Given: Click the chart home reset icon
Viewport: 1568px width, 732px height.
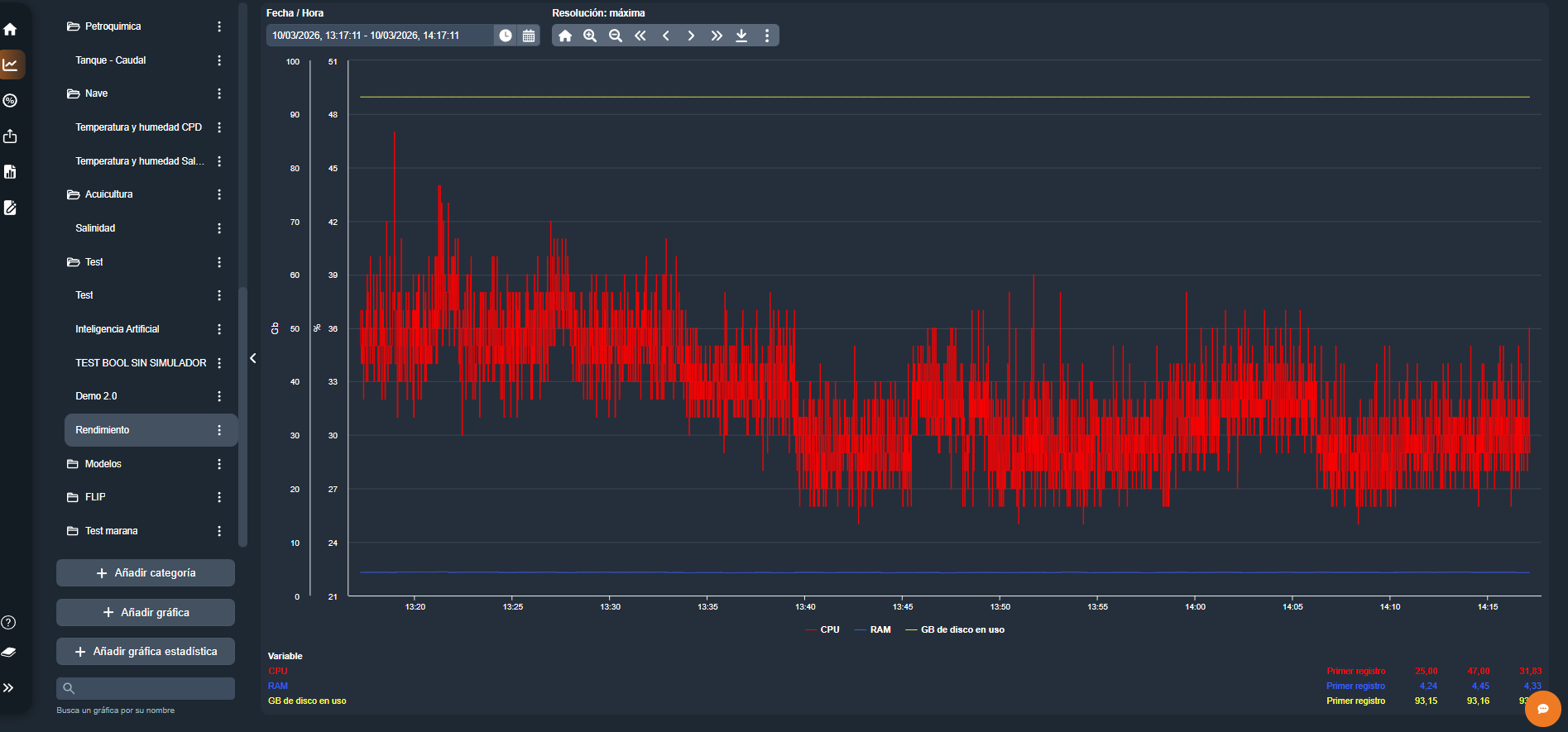Looking at the screenshot, I should [x=565, y=36].
